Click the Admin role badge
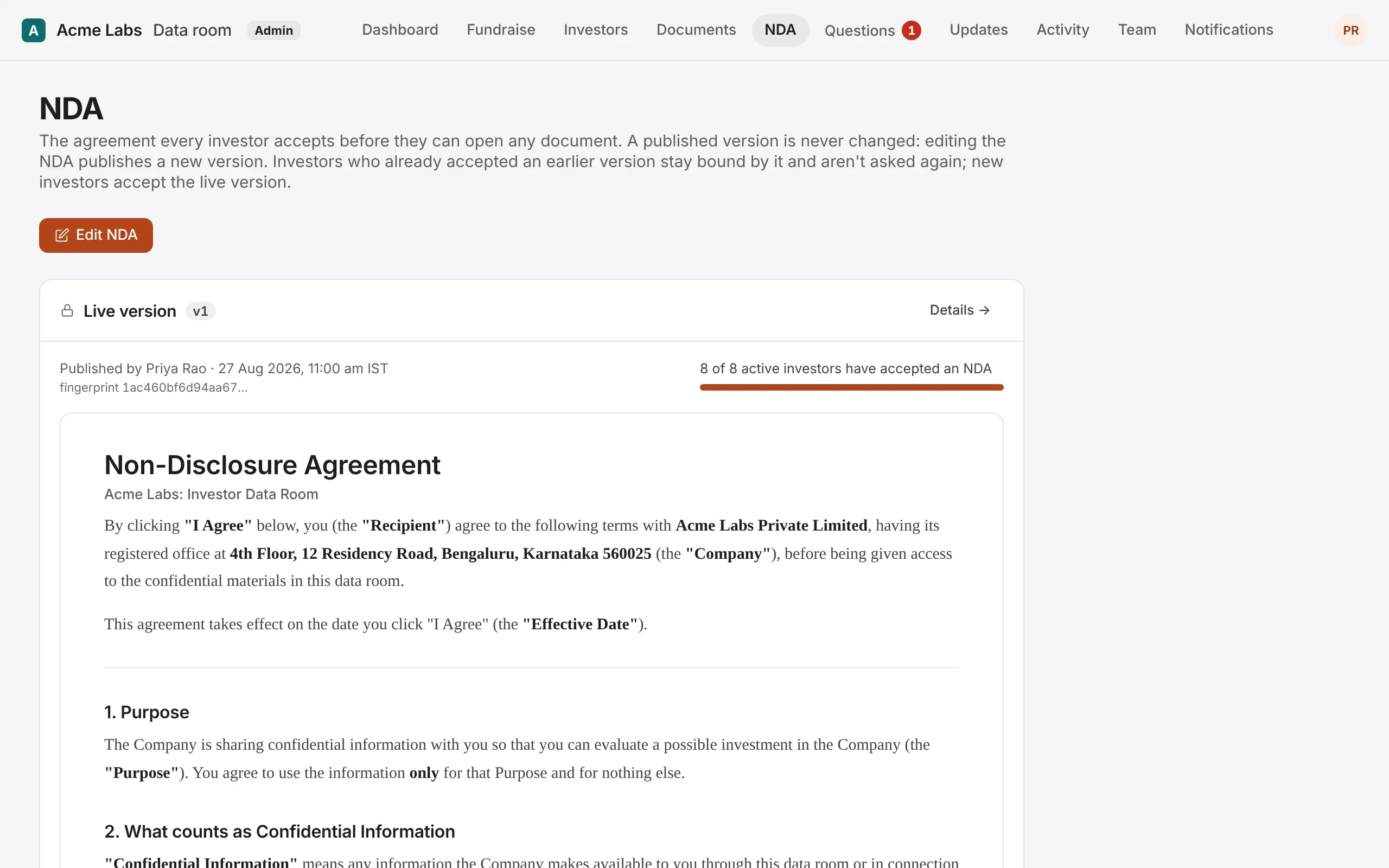Viewport: 1389px width, 868px height. pos(274,30)
